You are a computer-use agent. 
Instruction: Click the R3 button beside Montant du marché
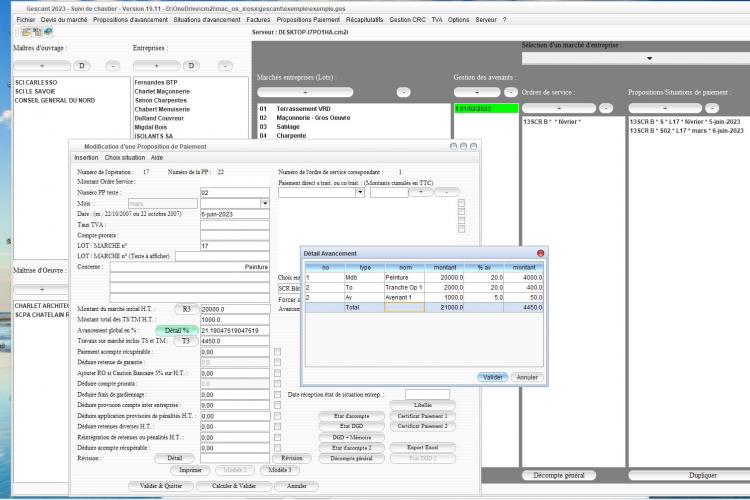pyautogui.click(x=186, y=309)
